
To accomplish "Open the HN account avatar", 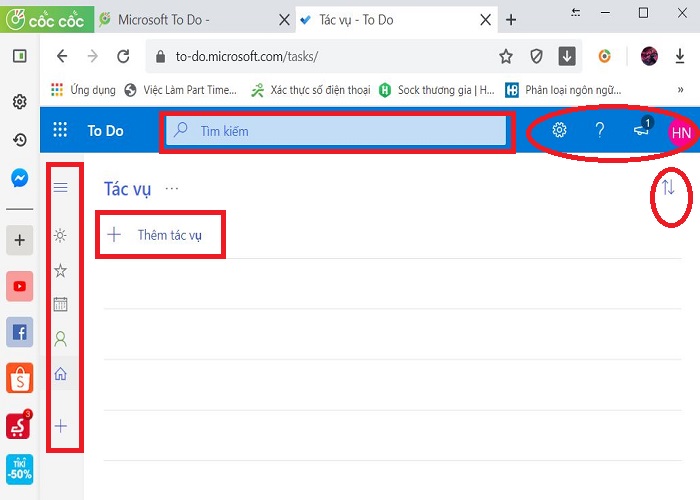I will coord(681,133).
